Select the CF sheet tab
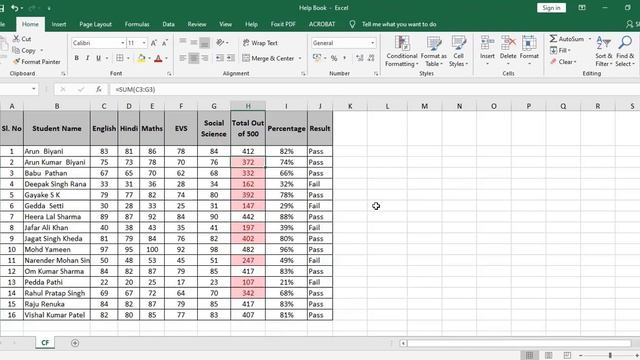This screenshot has width=640, height=360. pyautogui.click(x=45, y=343)
